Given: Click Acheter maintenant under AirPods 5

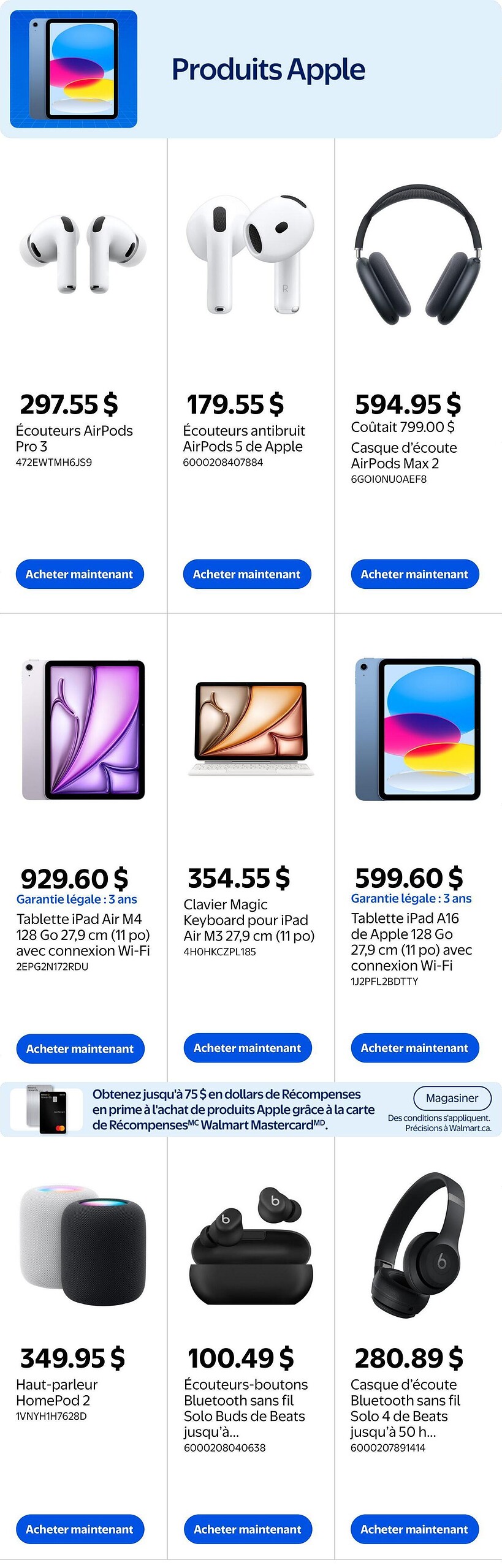Looking at the screenshot, I should pyautogui.click(x=247, y=574).
